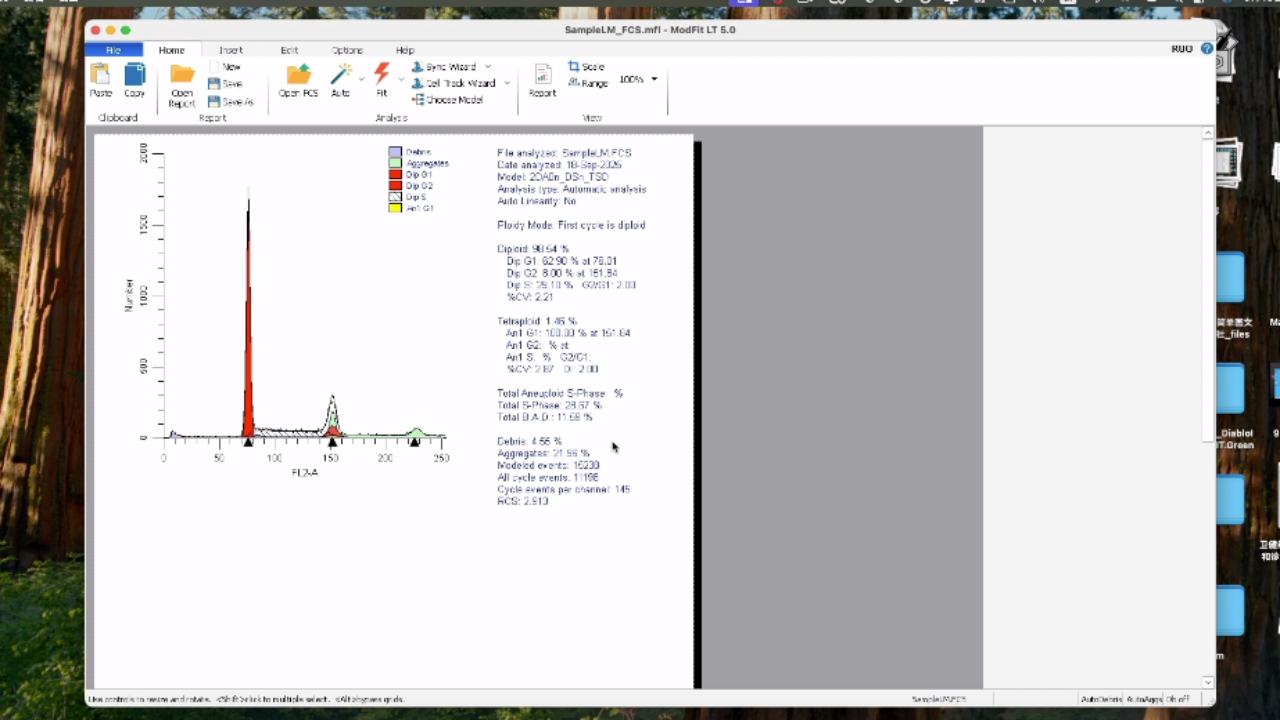1280x720 pixels.
Task: Expand the Cell Track Wizard dropdown arrow
Action: click(x=507, y=84)
